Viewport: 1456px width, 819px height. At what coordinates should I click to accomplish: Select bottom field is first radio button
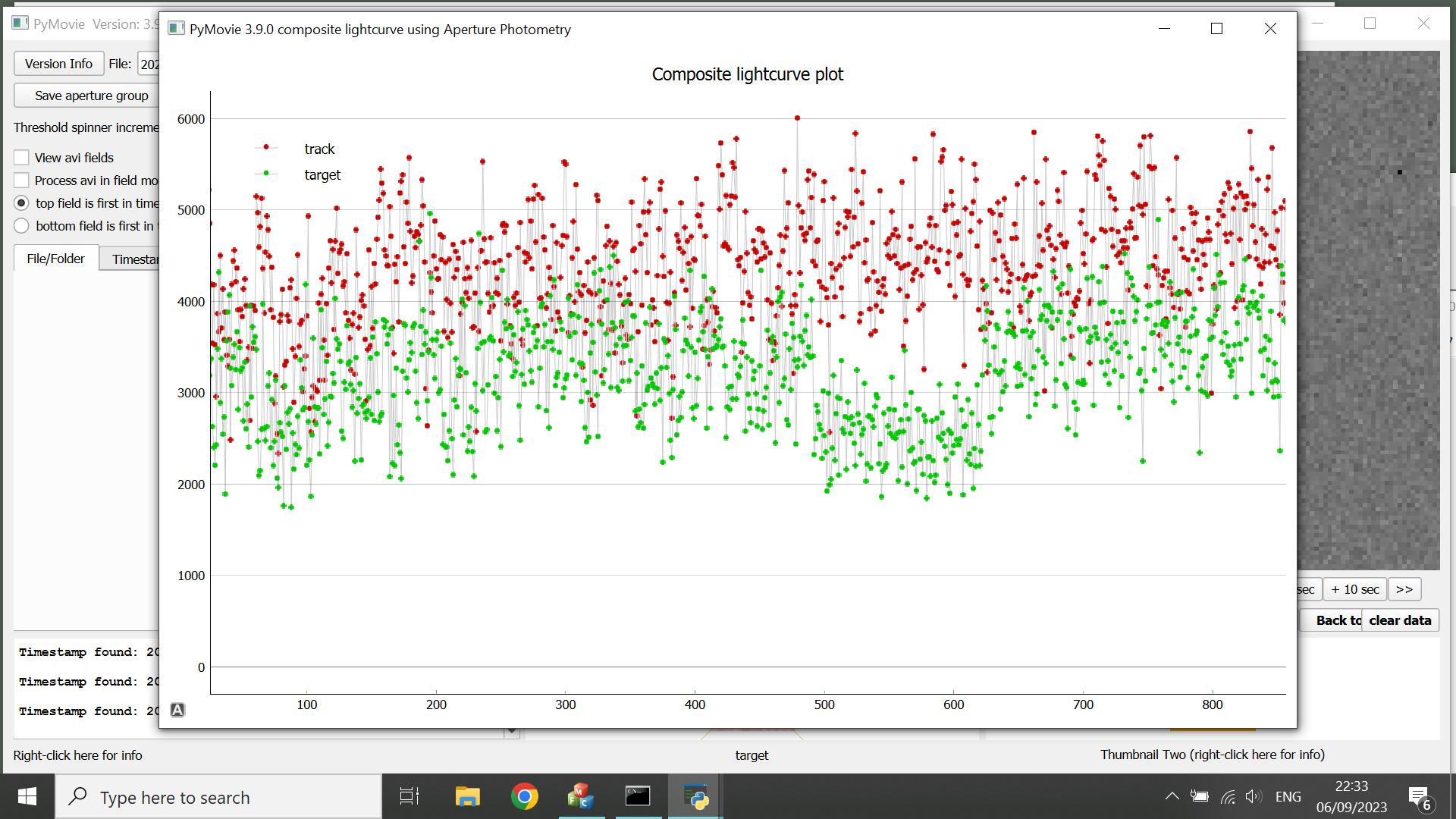pos(21,226)
